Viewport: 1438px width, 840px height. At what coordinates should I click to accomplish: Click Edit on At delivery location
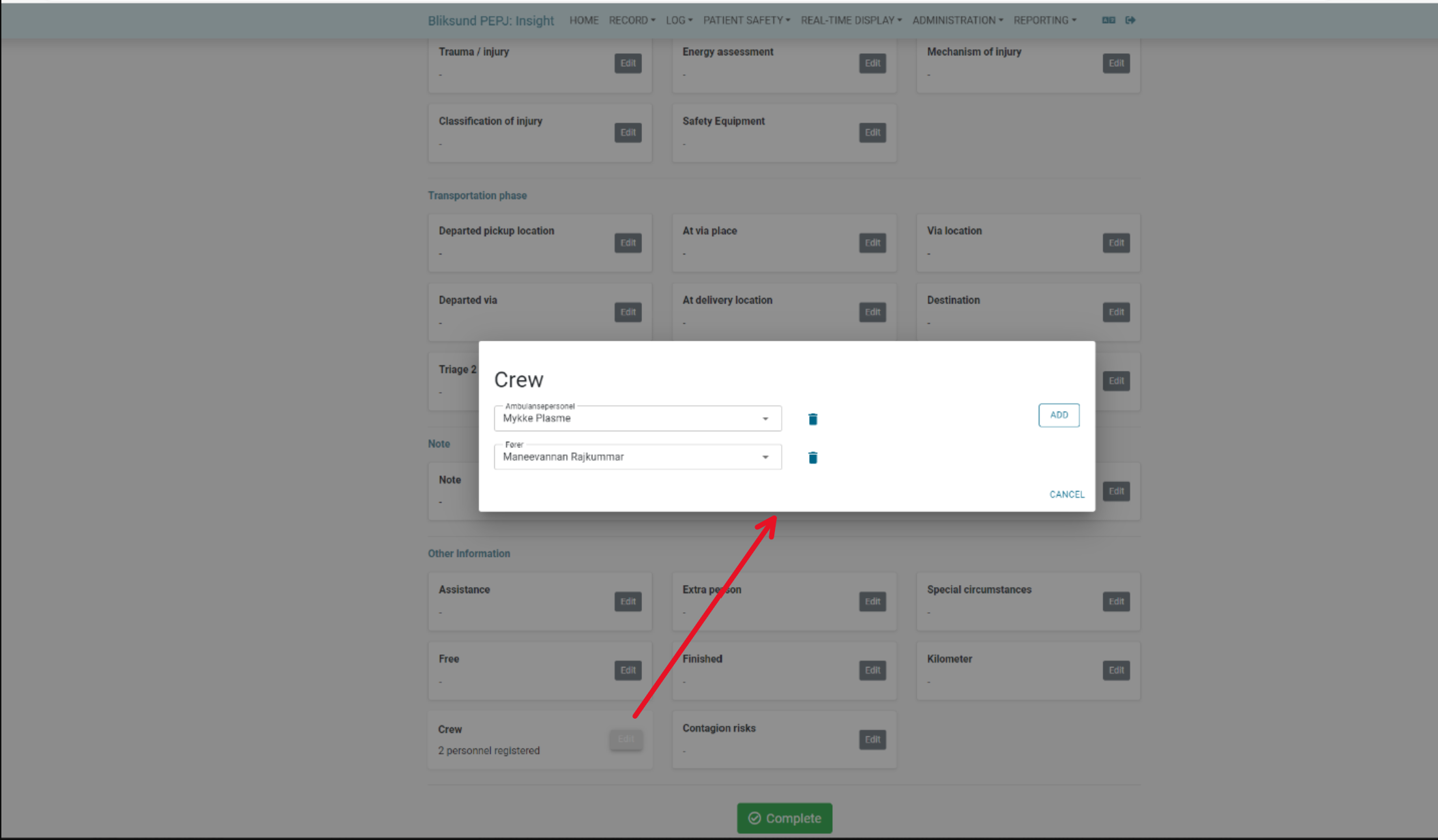(x=872, y=312)
